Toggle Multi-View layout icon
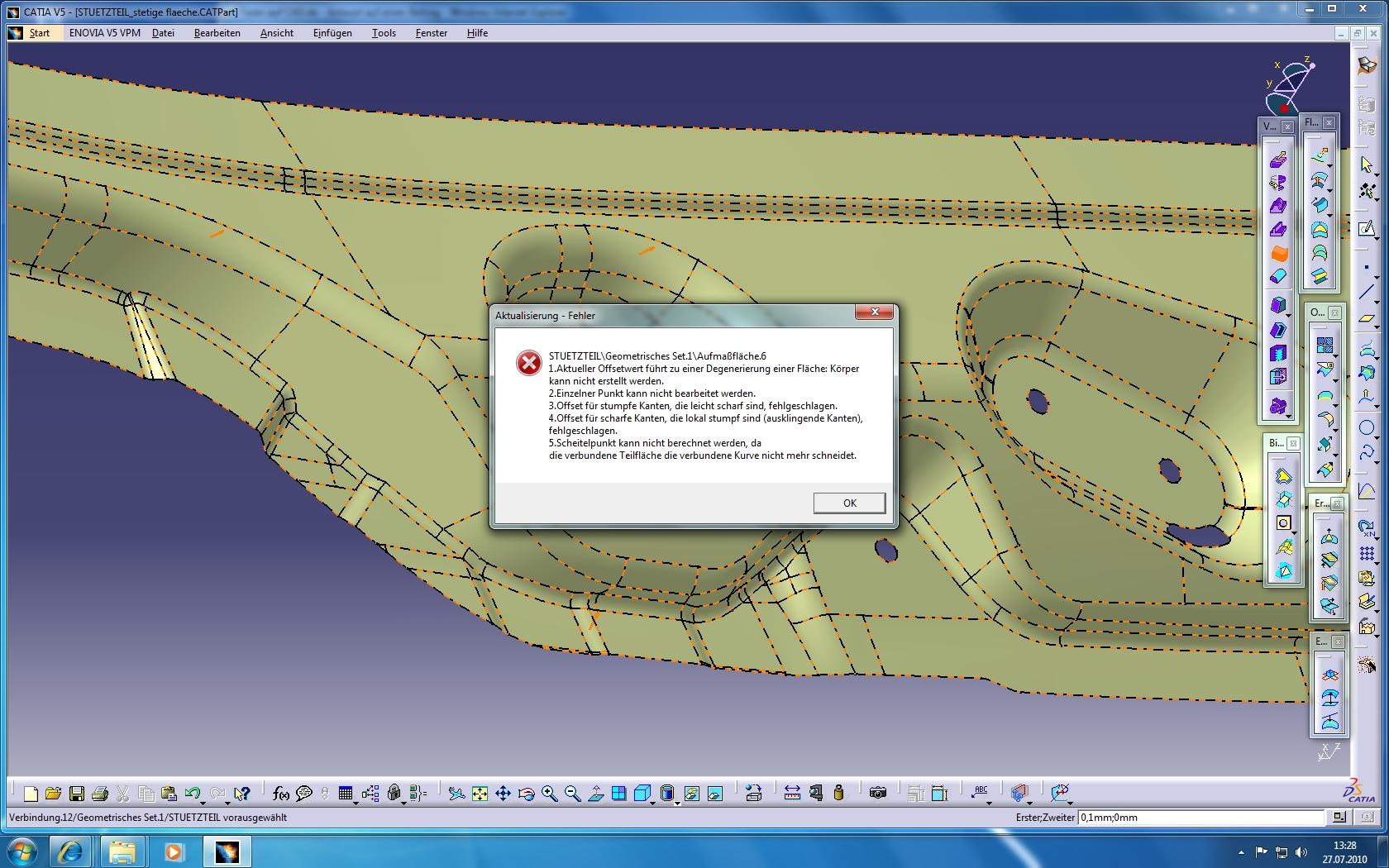 (x=618, y=794)
